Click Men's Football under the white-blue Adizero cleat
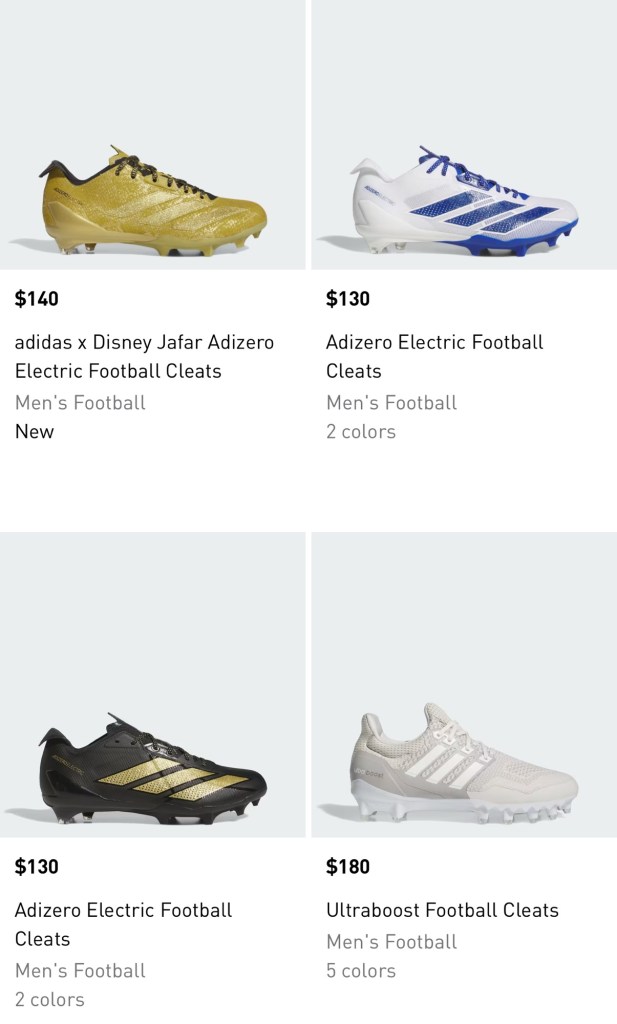This screenshot has width=617, height=1024. [x=391, y=403]
